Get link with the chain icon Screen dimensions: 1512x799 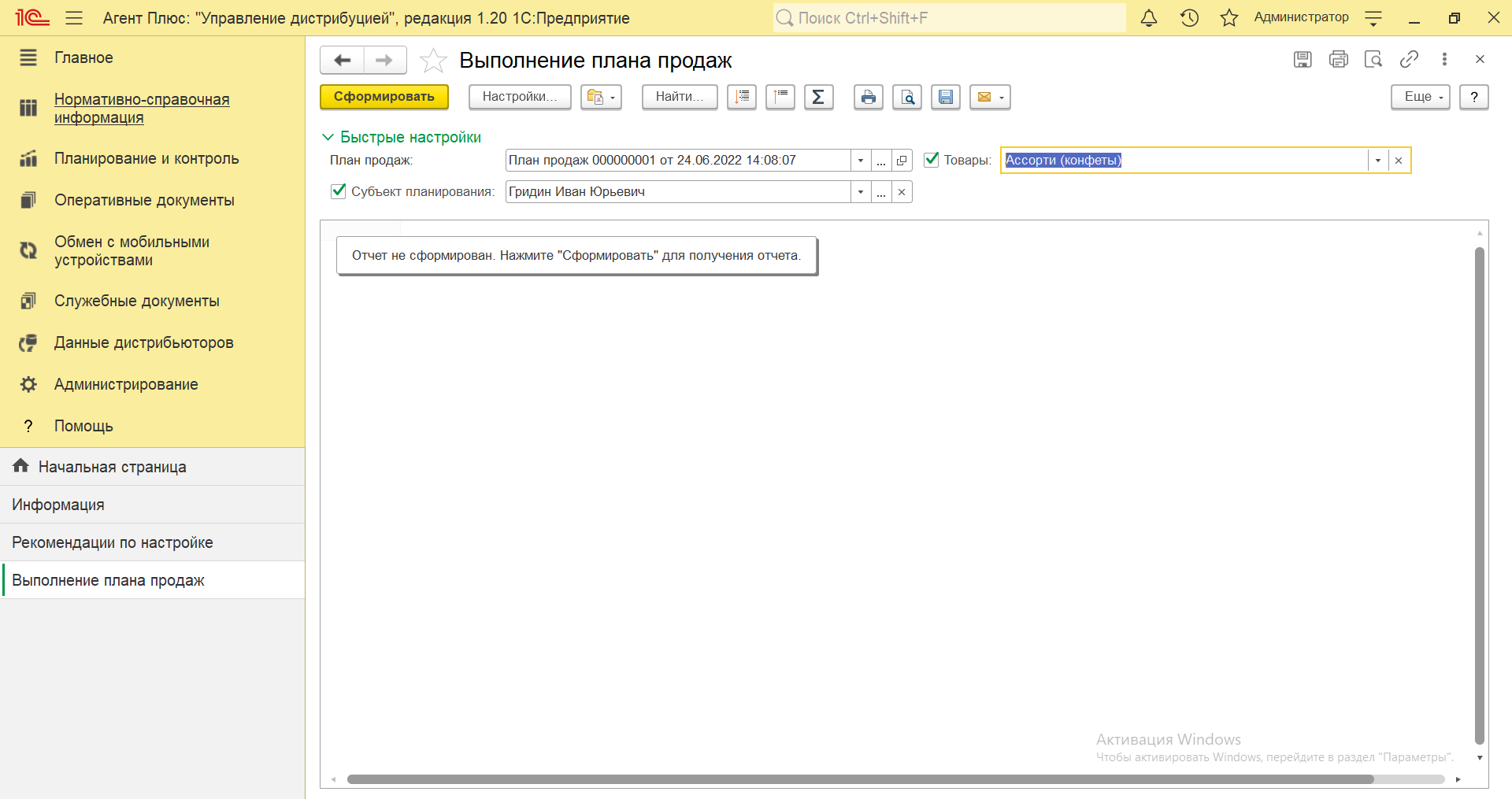[1409, 59]
